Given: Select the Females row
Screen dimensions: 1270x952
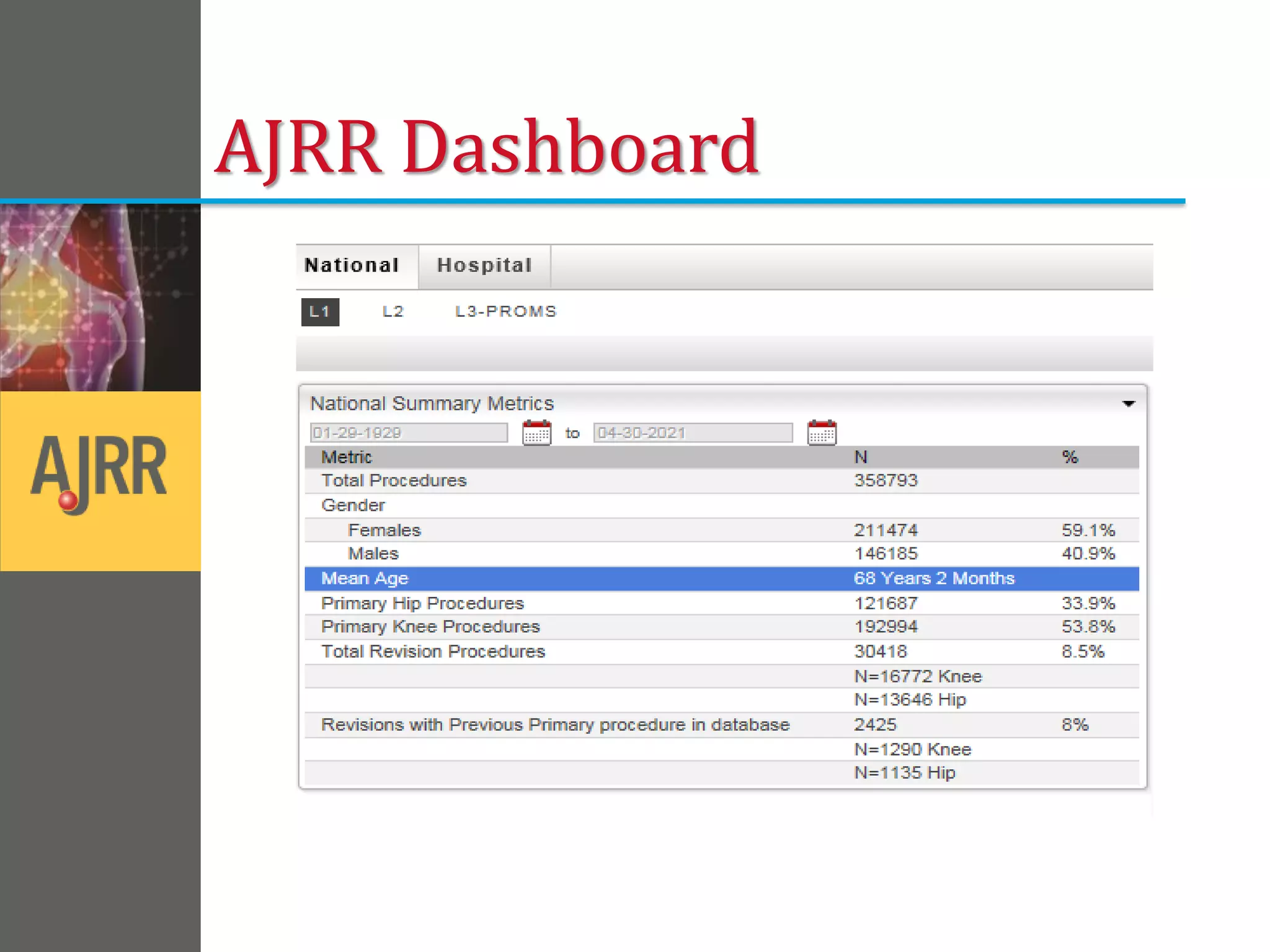Looking at the screenshot, I should coord(722,530).
